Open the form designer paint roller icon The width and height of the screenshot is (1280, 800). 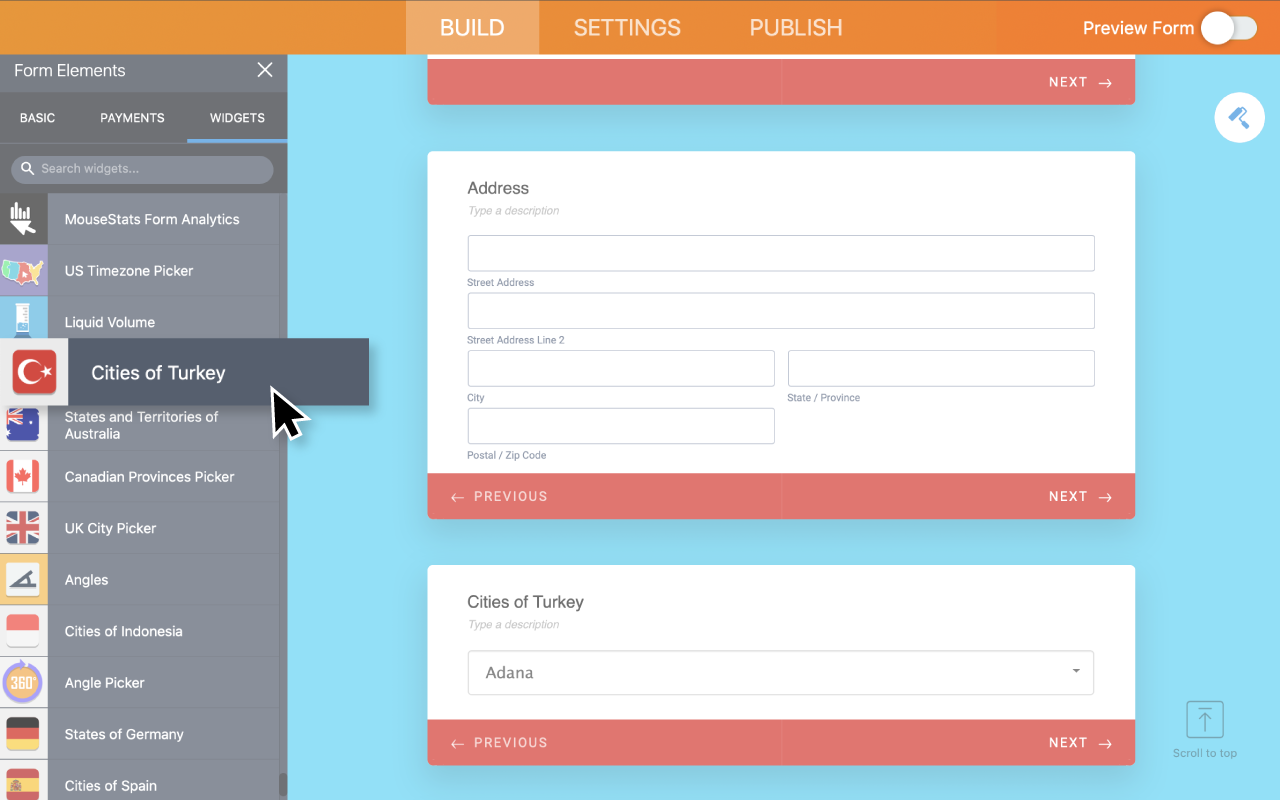[1239, 117]
